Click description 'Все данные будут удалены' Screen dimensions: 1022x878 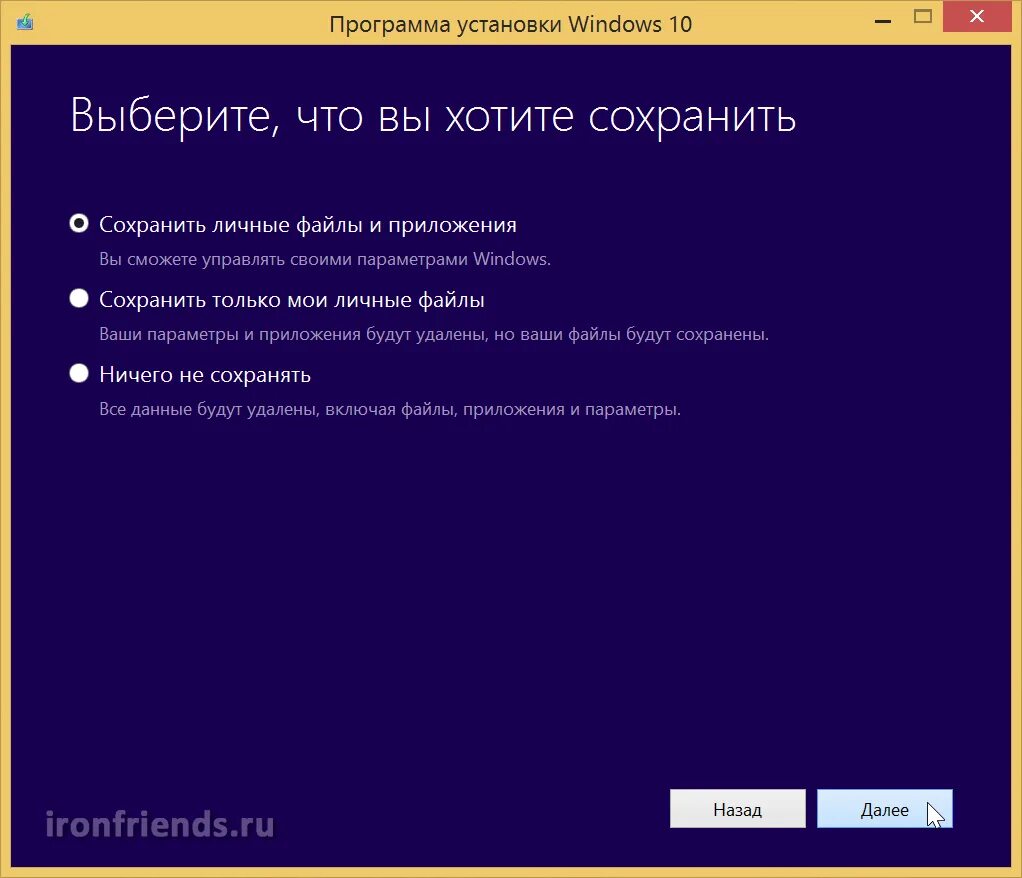(209, 409)
